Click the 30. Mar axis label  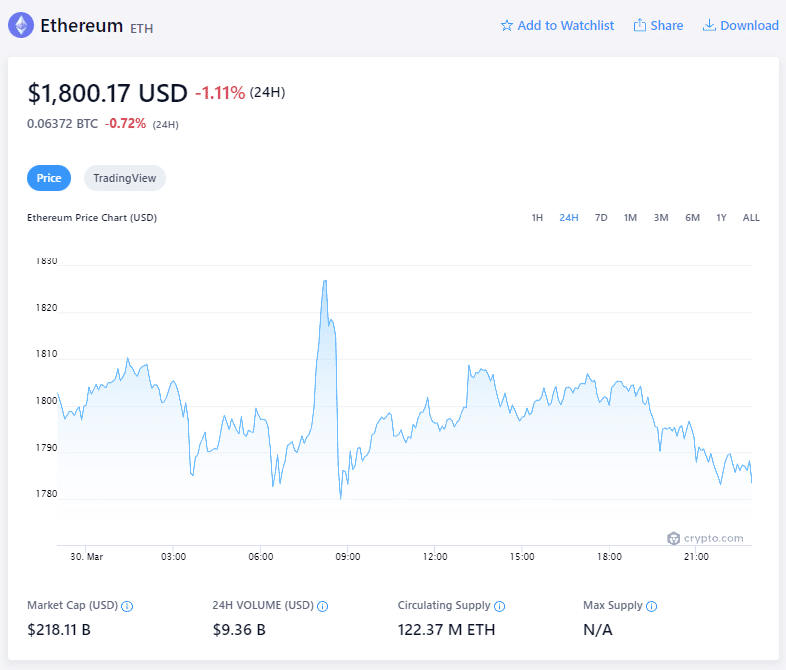86,556
